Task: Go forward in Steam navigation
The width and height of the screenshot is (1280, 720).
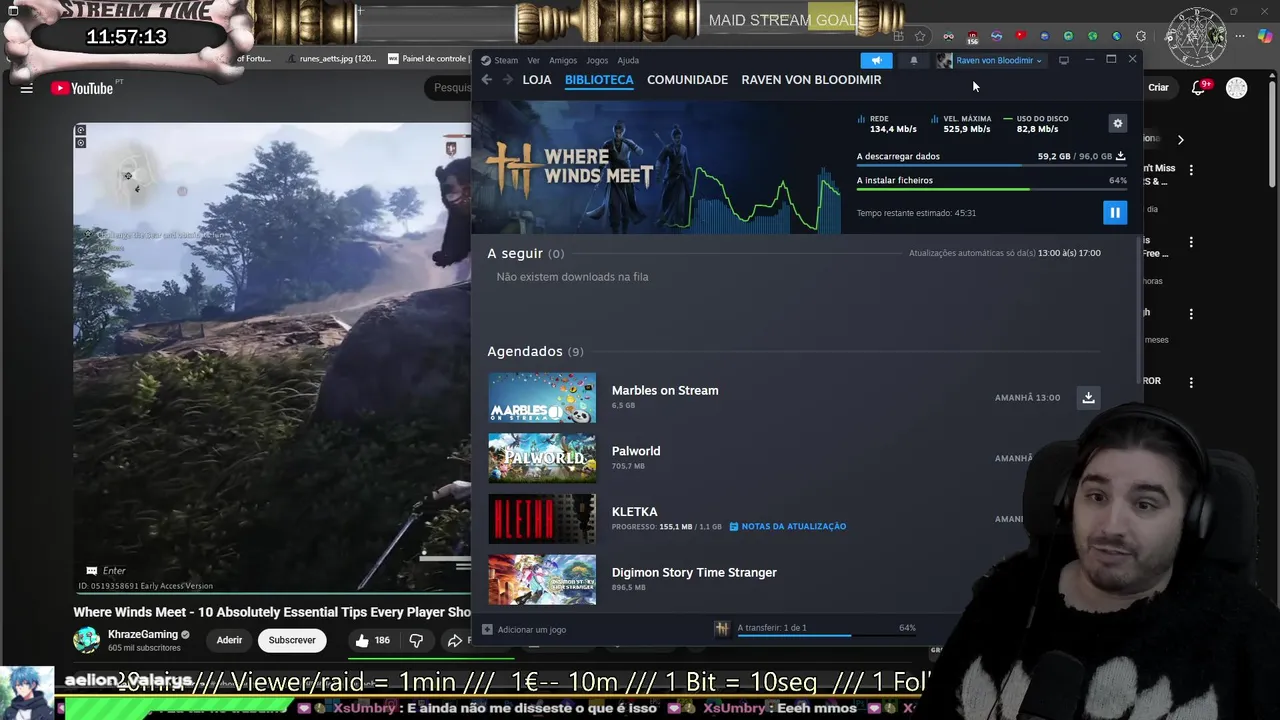Action: (507, 80)
